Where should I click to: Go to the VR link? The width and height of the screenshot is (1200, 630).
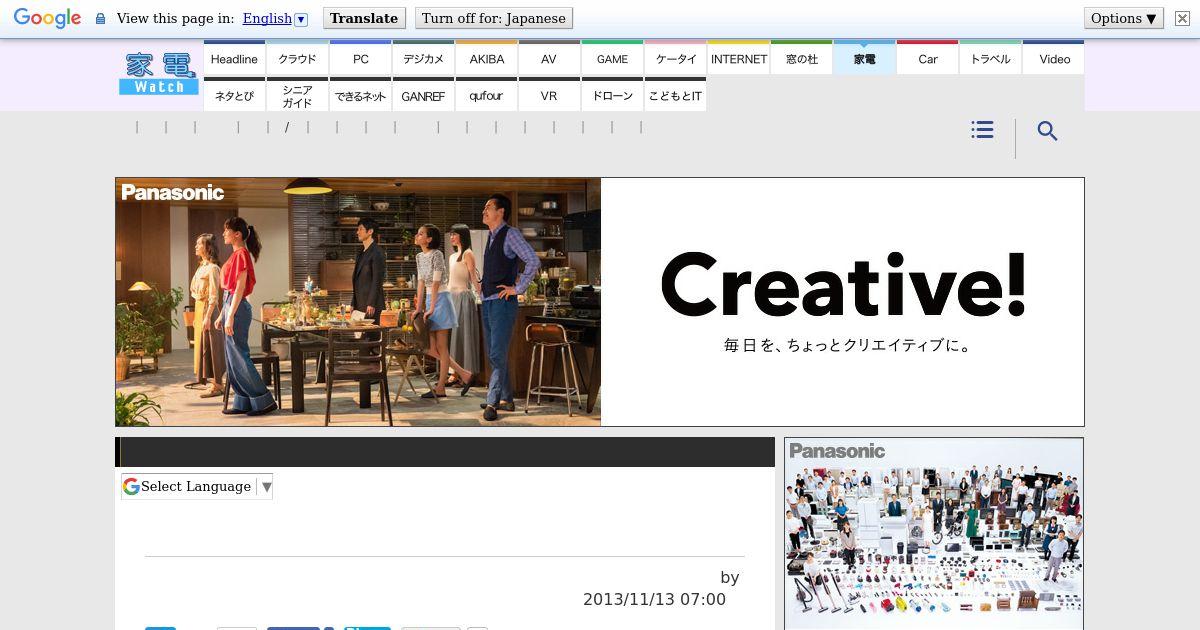(549, 95)
